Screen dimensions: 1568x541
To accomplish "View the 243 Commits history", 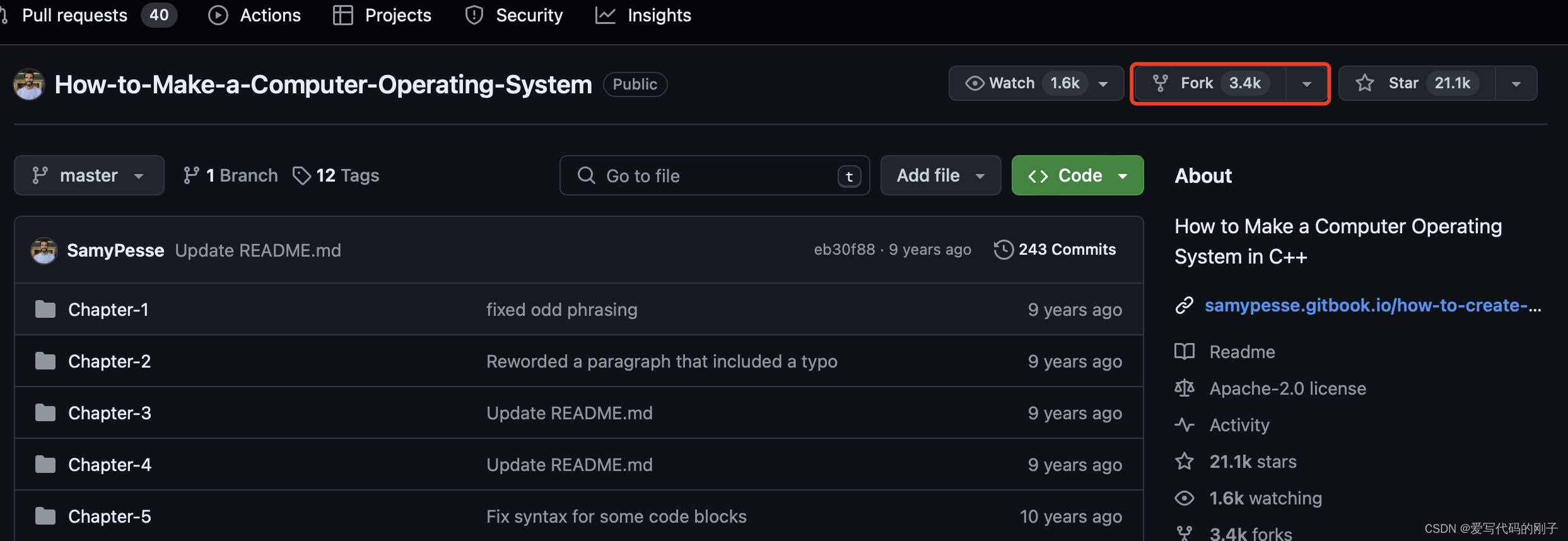I will (x=1055, y=250).
